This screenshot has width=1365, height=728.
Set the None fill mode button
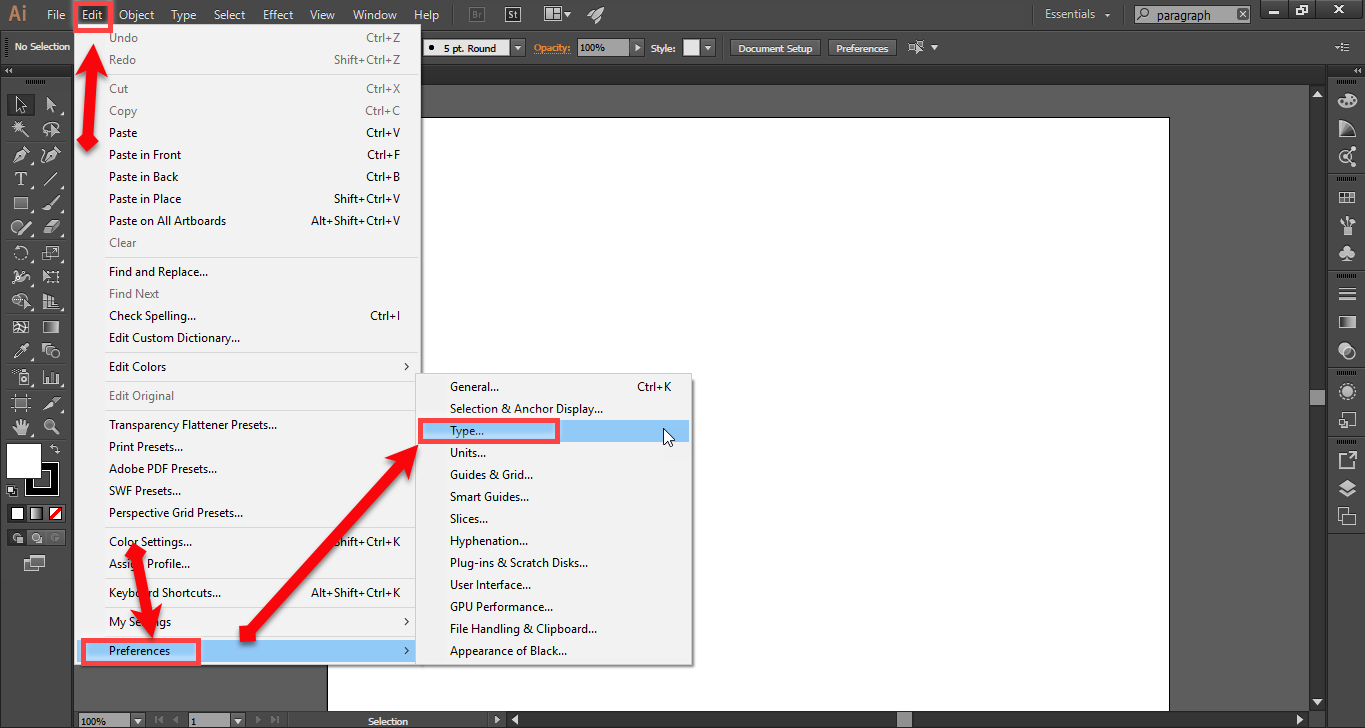pyautogui.click(x=56, y=513)
